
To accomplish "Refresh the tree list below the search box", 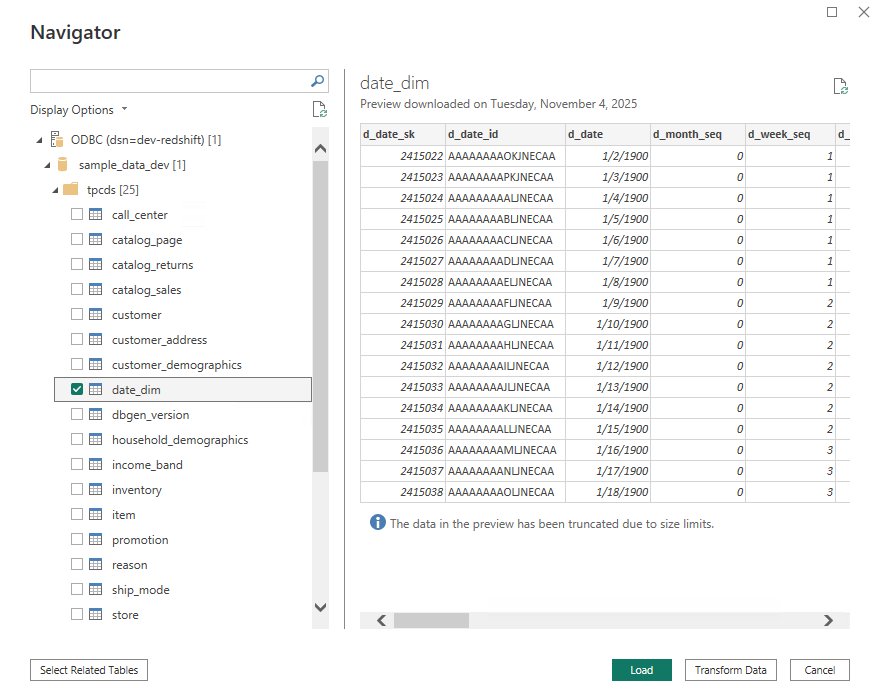I will pos(319,109).
